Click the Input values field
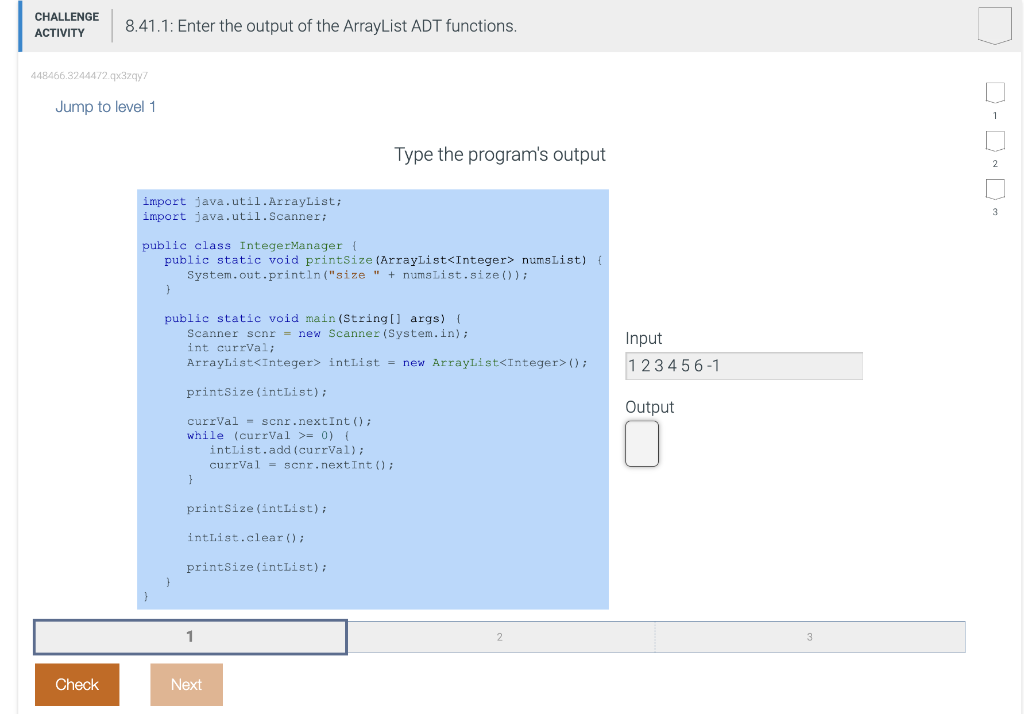This screenshot has height=714, width=1024. 743,365
